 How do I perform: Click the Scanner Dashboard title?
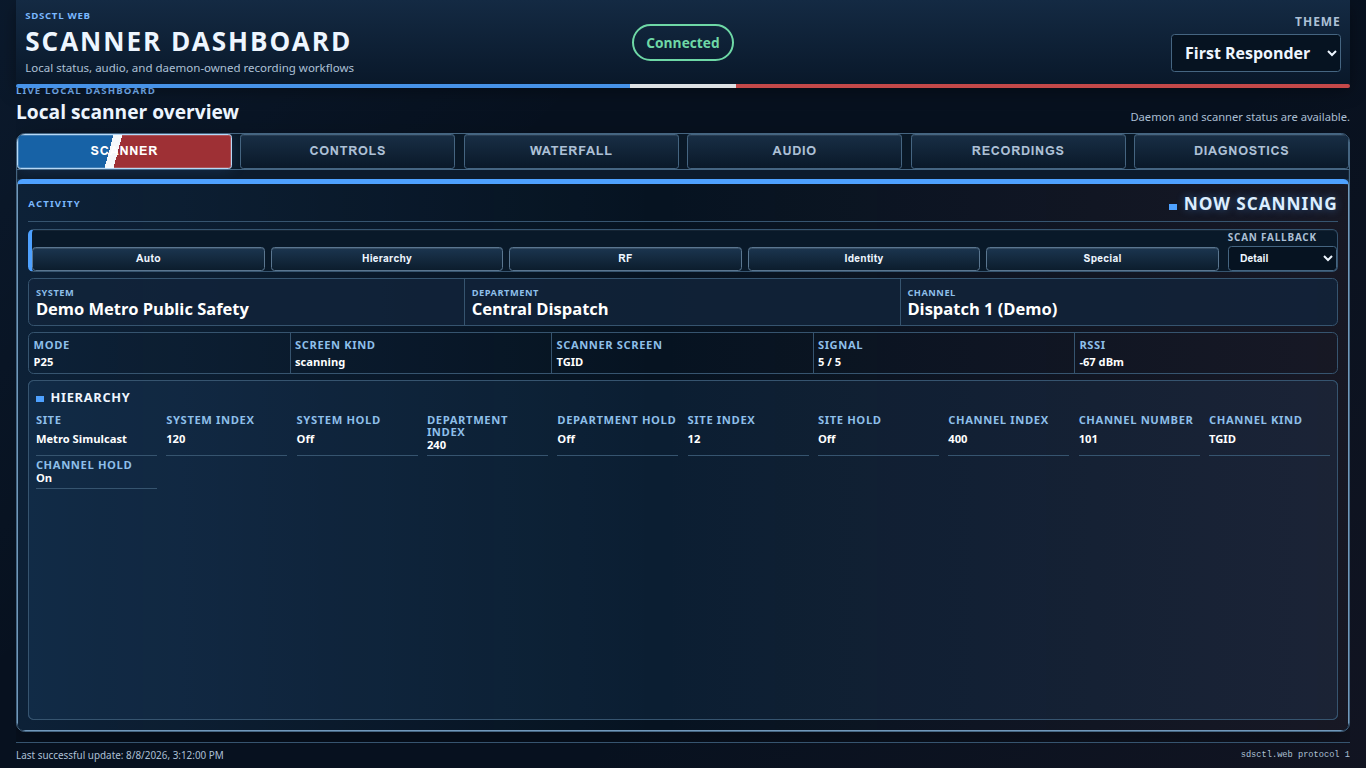(x=188, y=42)
